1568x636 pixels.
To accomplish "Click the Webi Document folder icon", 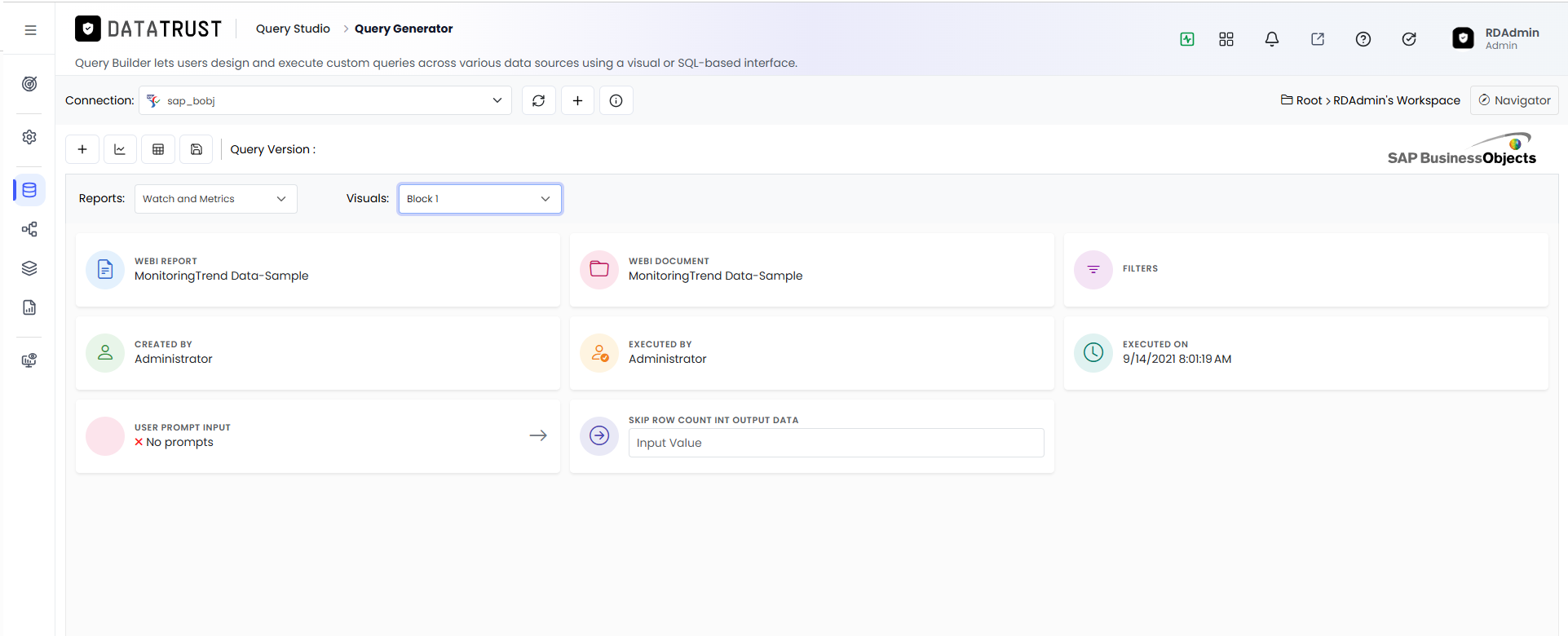I will pos(599,270).
